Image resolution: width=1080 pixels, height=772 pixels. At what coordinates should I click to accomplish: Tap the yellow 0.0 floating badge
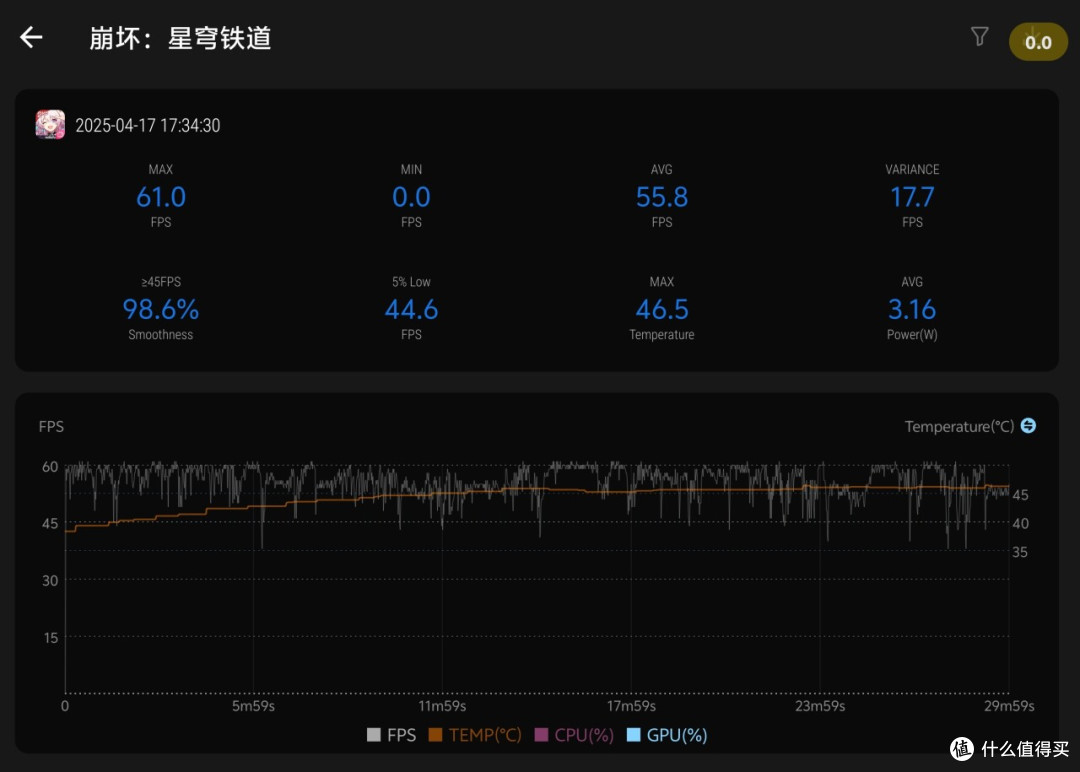tap(1038, 42)
